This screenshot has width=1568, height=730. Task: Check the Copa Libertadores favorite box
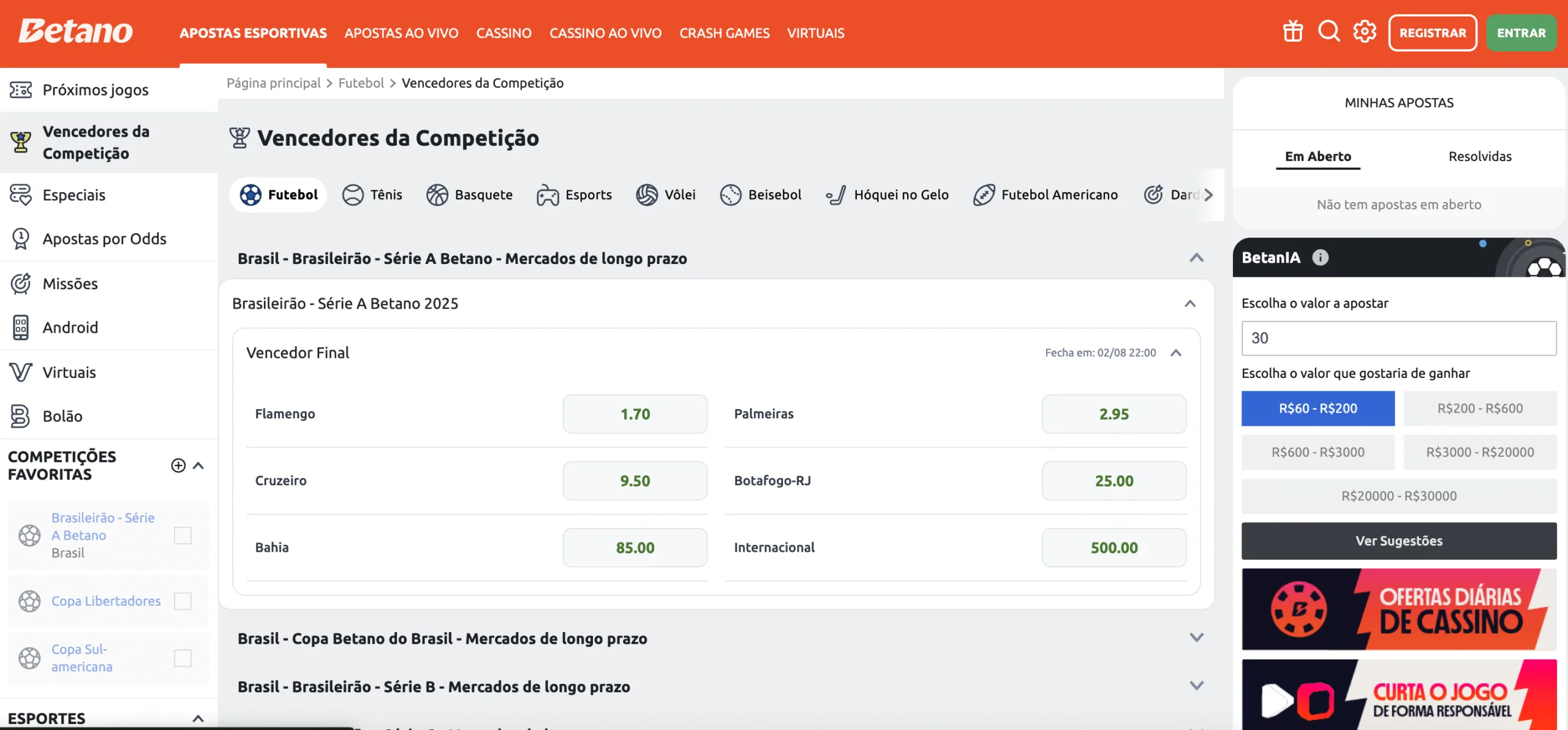[x=183, y=601]
